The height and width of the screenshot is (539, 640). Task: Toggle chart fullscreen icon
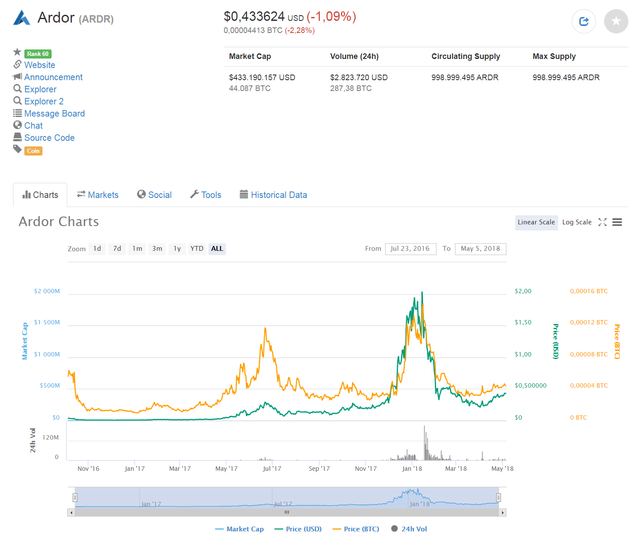tap(602, 222)
